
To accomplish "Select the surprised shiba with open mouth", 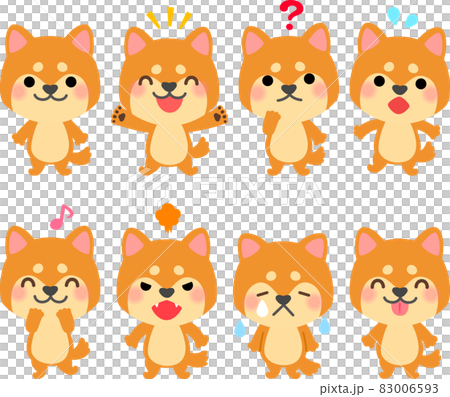I will 399,99.
